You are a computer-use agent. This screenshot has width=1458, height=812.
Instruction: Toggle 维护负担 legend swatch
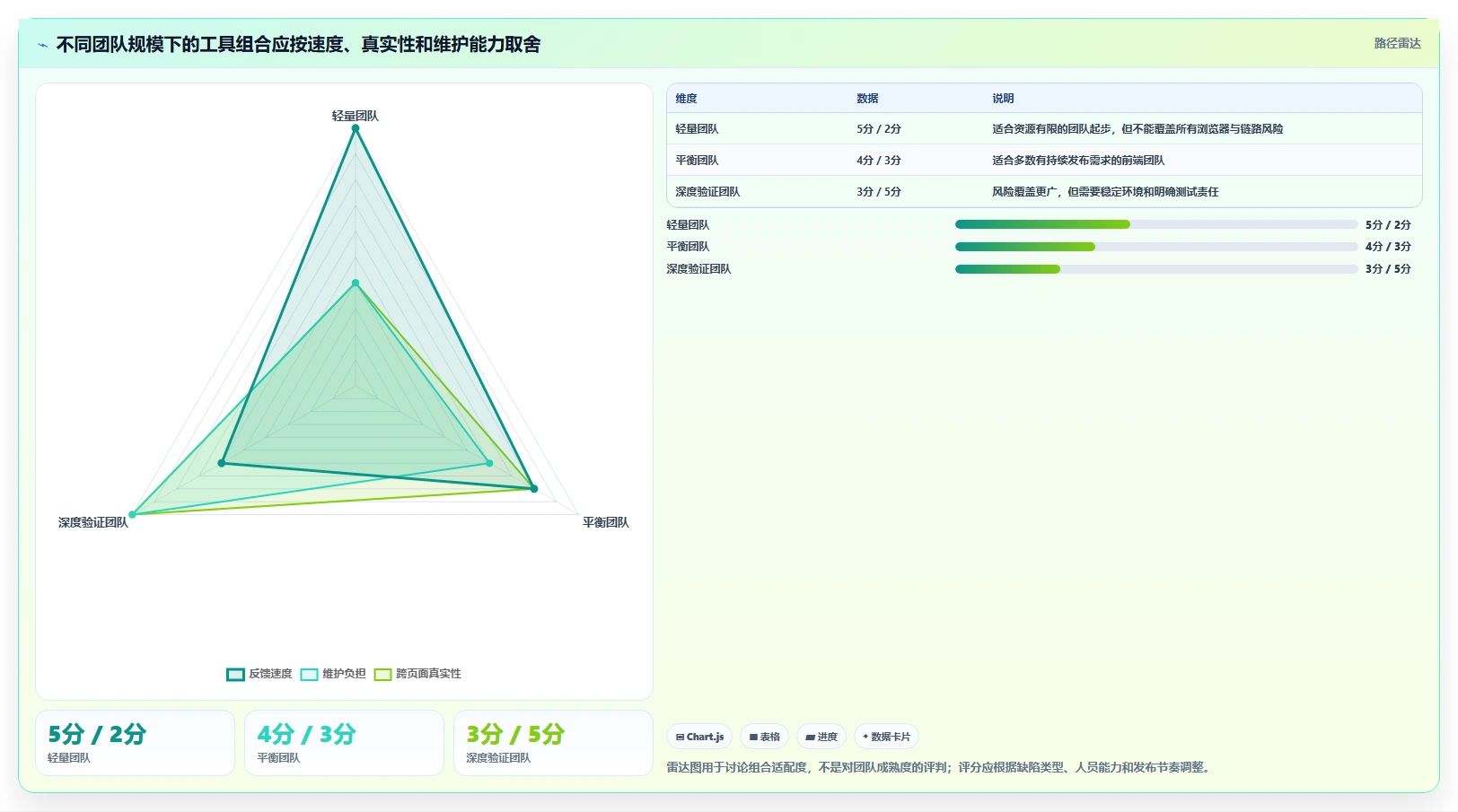coord(309,674)
